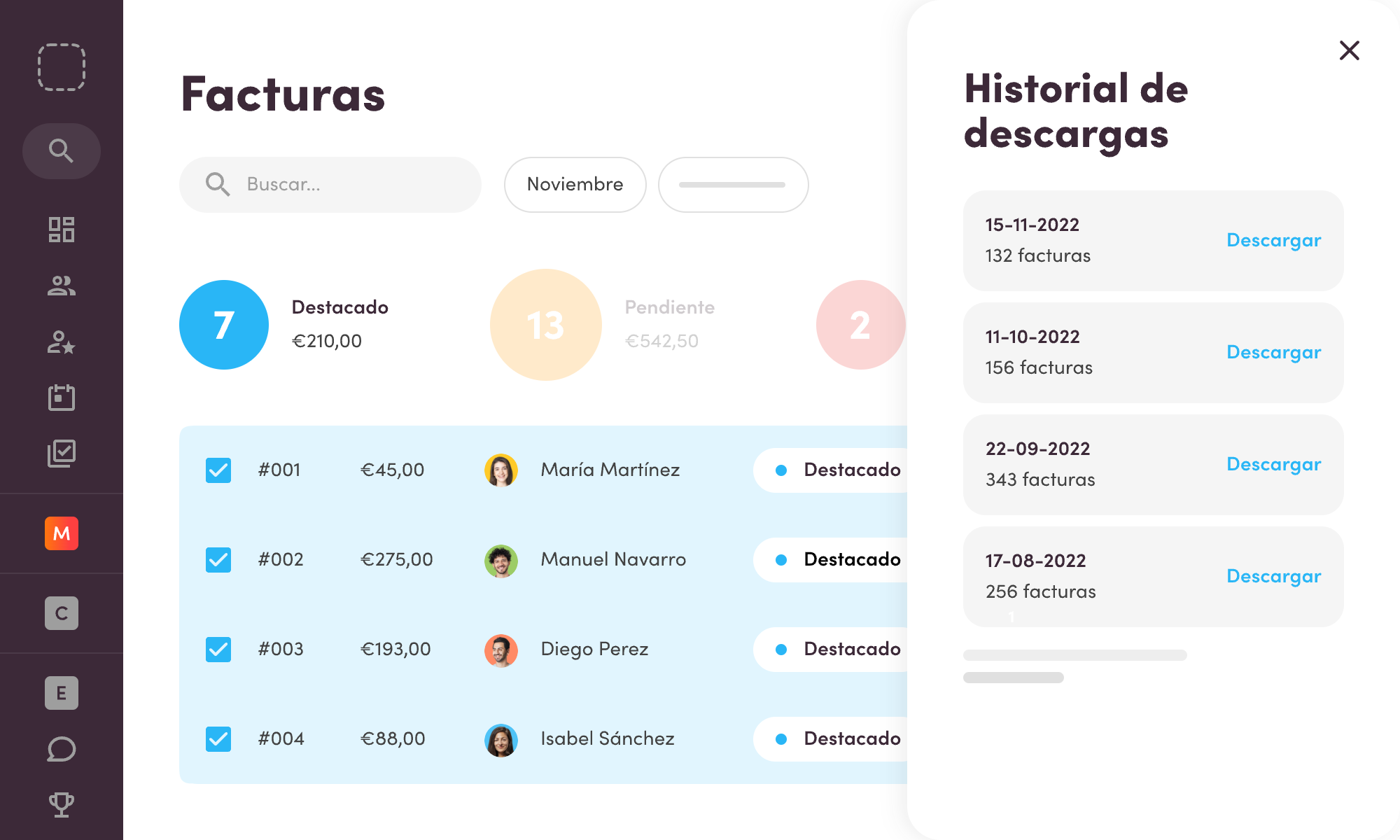Click the contacts icon in the sidebar

[62, 286]
